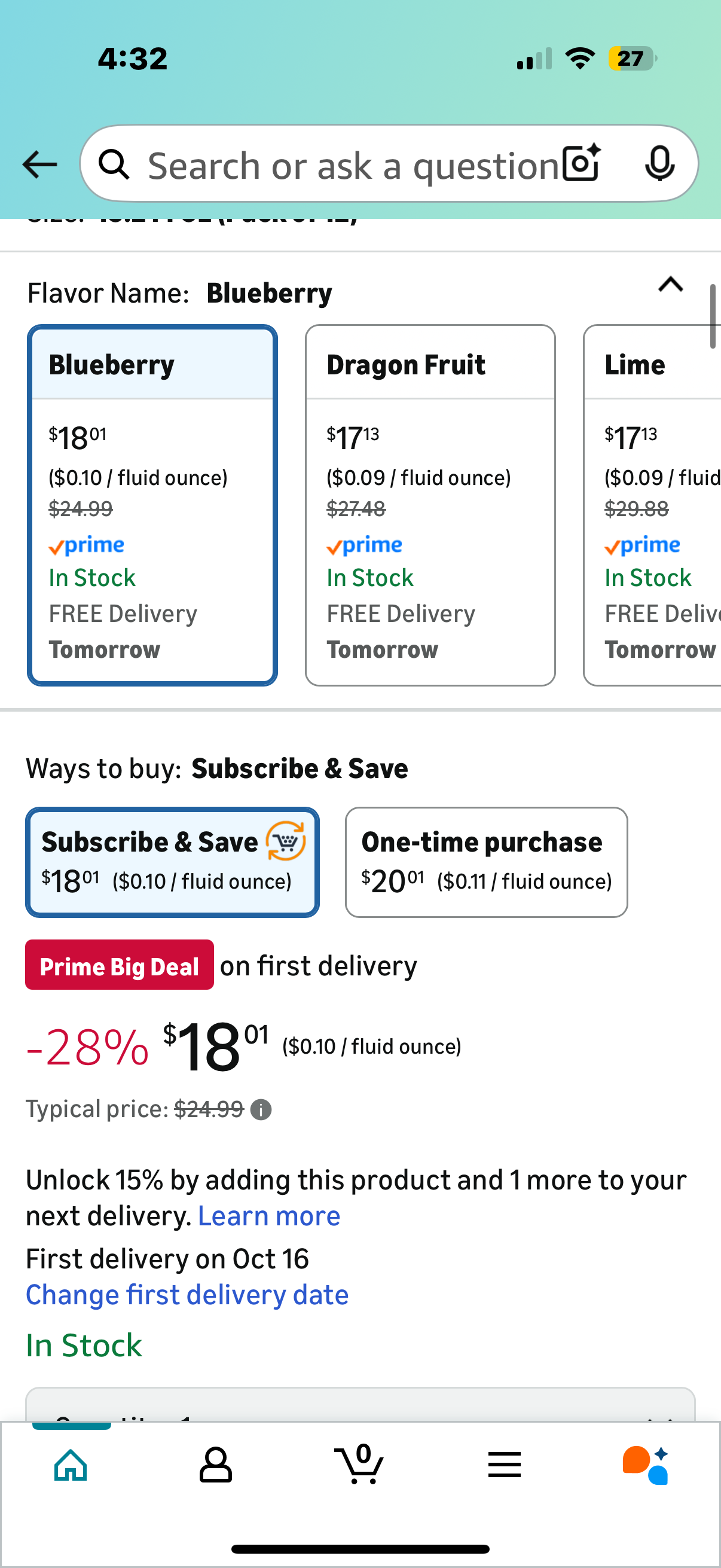Select Subscribe & Save buying option
The width and height of the screenshot is (721, 1568).
172,862
